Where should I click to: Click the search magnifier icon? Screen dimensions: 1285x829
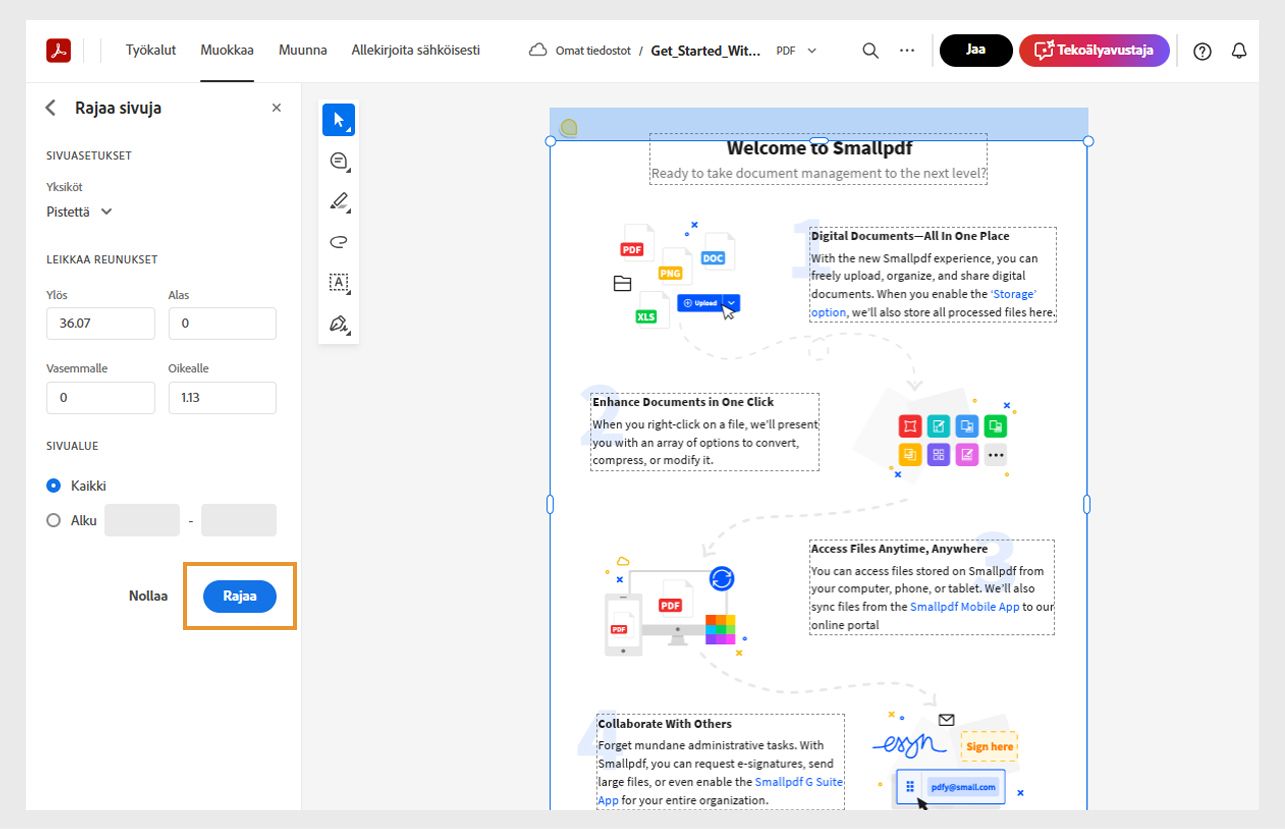(870, 50)
